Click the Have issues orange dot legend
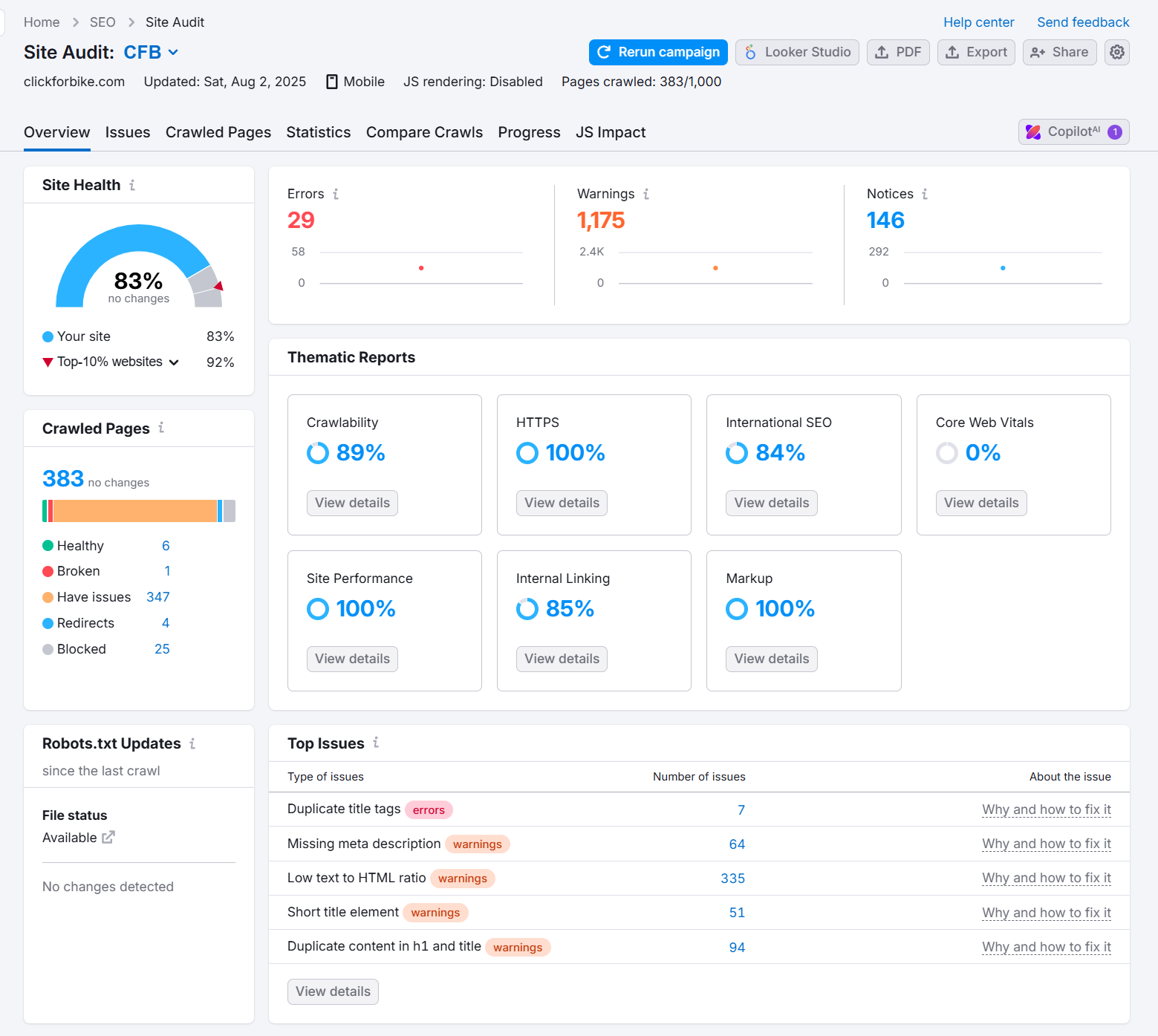 pyautogui.click(x=48, y=597)
